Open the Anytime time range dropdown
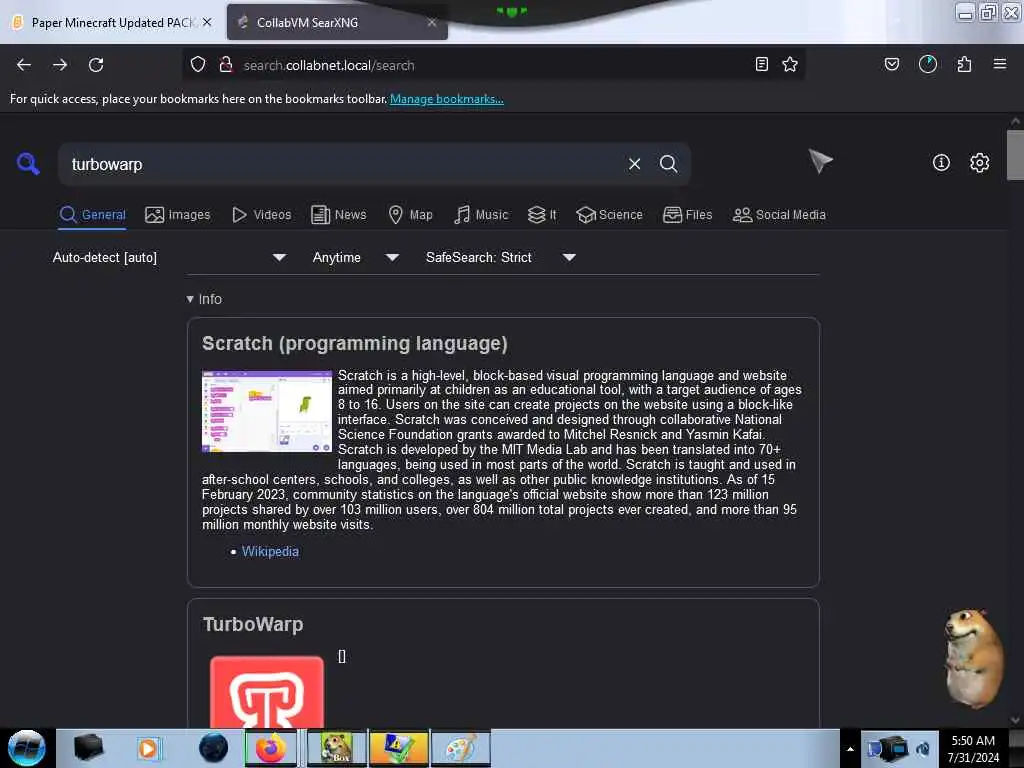Screen dimensions: 1024x768 coord(356,257)
